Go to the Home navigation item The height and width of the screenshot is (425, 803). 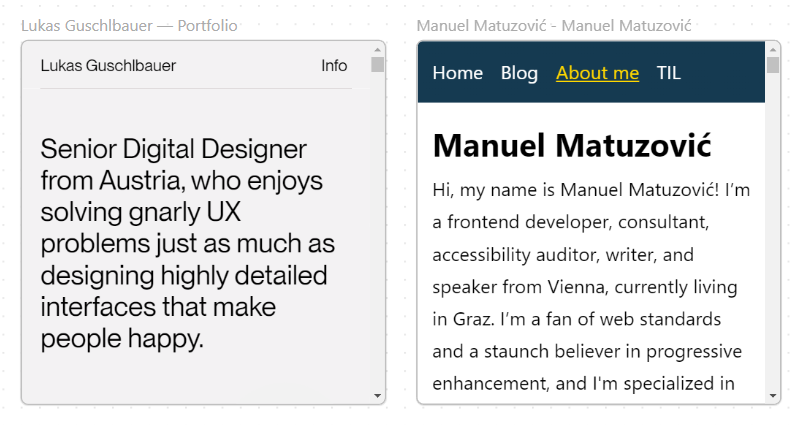457,73
